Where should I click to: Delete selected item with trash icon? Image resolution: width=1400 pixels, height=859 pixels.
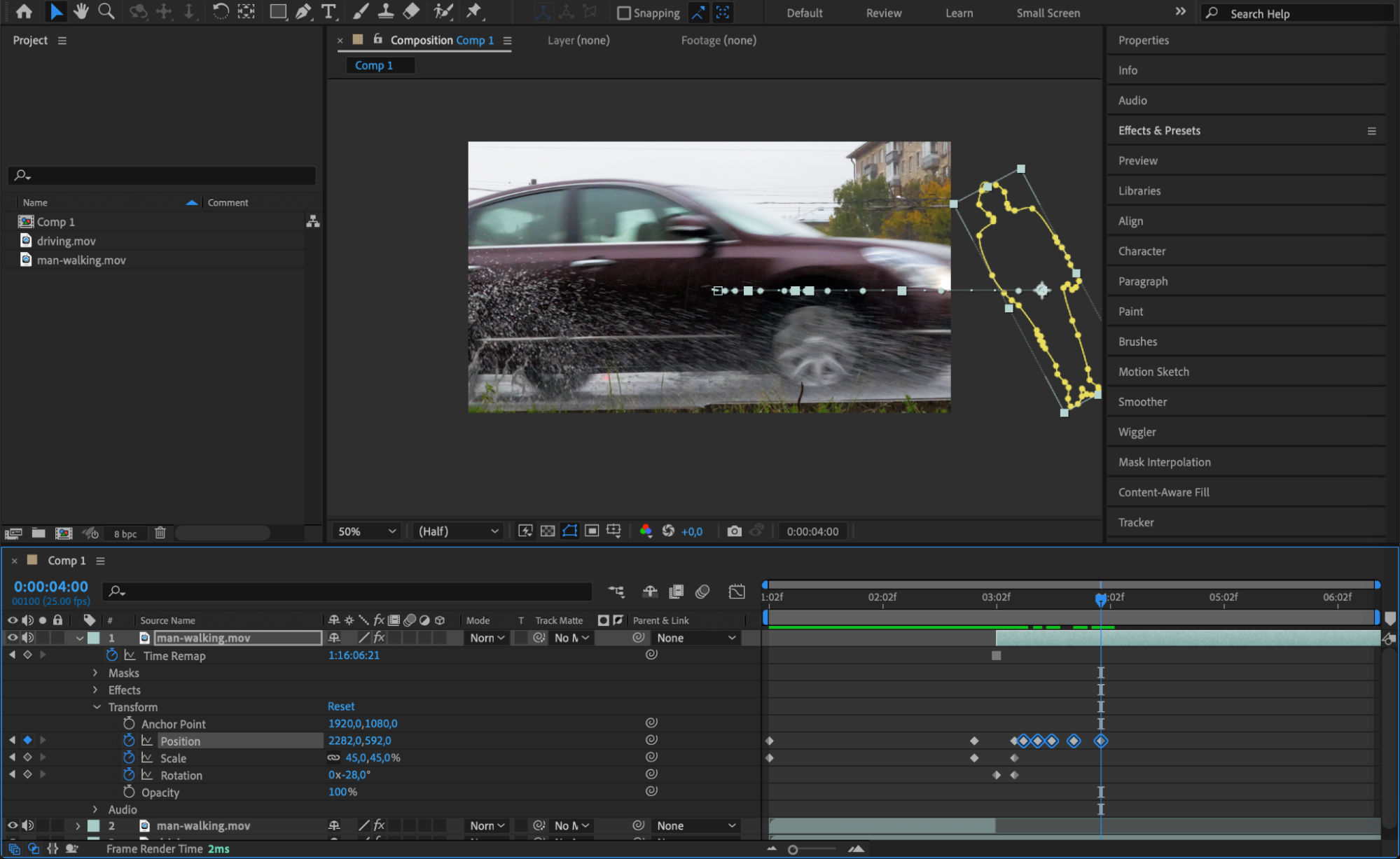point(160,533)
